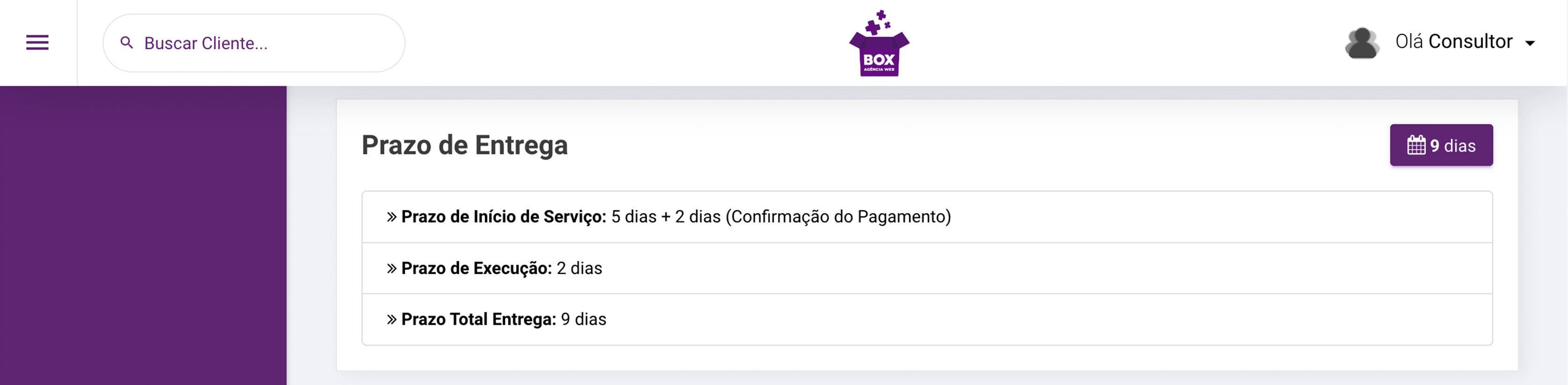Click the consultant avatar icon

1362,43
